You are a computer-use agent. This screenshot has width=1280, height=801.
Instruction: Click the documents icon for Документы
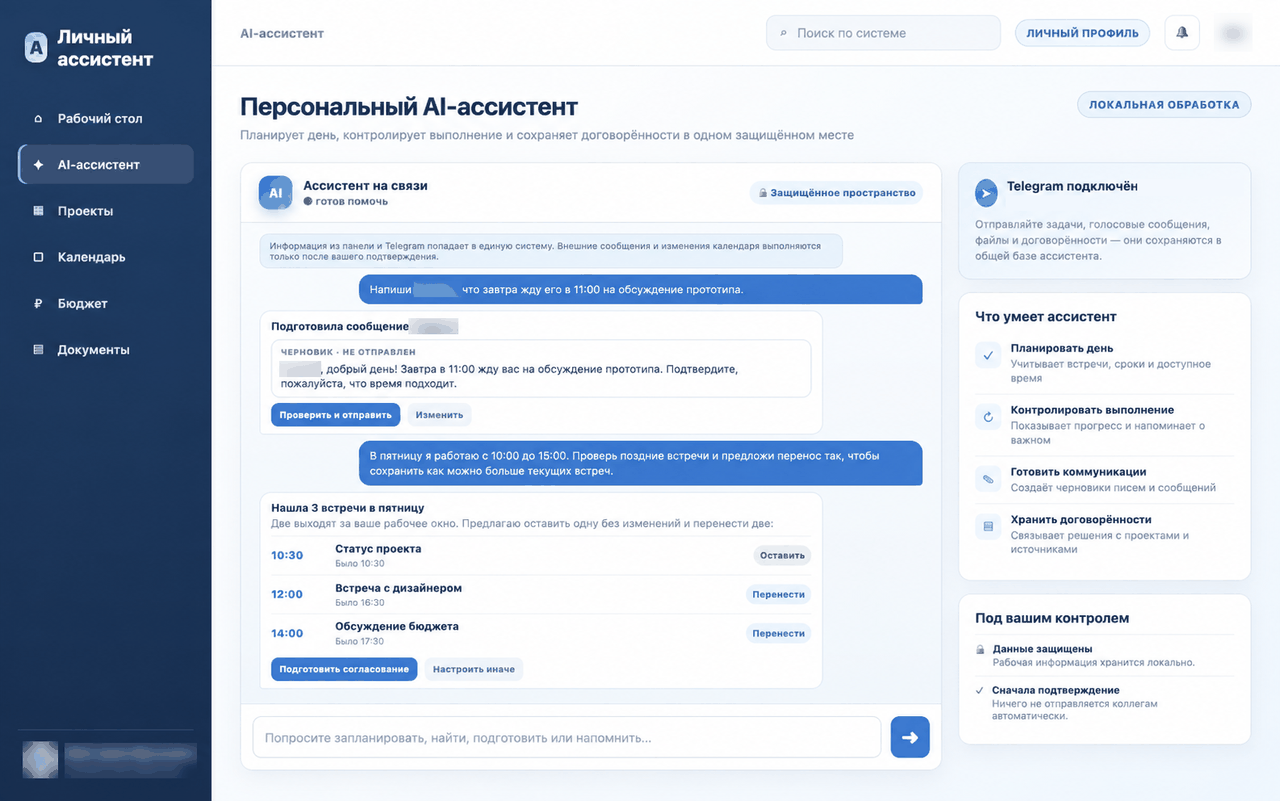coord(38,350)
